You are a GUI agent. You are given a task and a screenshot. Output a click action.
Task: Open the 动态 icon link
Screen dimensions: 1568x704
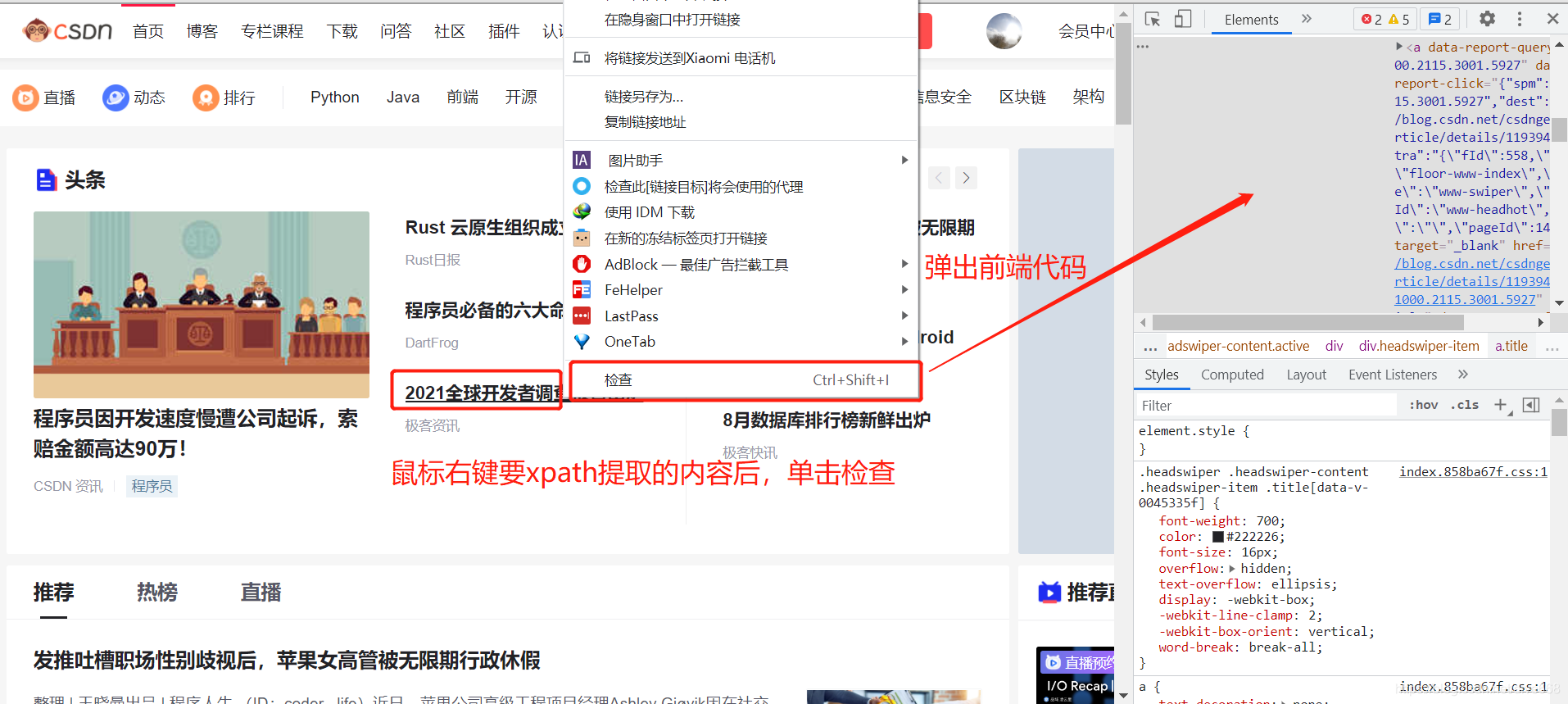[x=134, y=98]
